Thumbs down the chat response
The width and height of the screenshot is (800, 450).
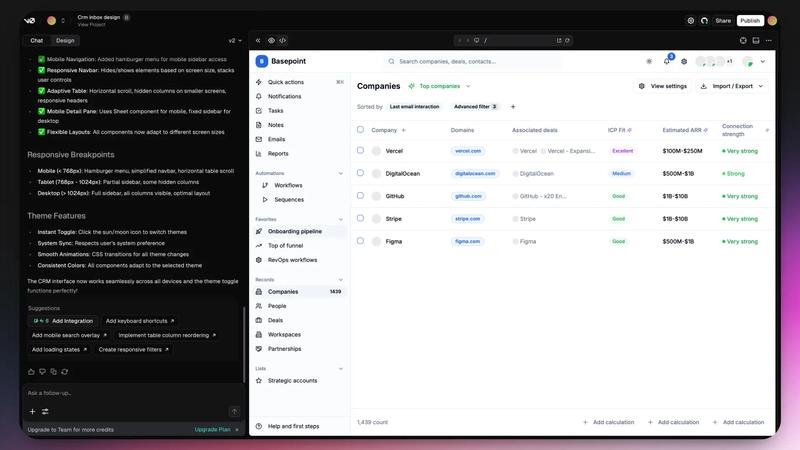pos(42,371)
